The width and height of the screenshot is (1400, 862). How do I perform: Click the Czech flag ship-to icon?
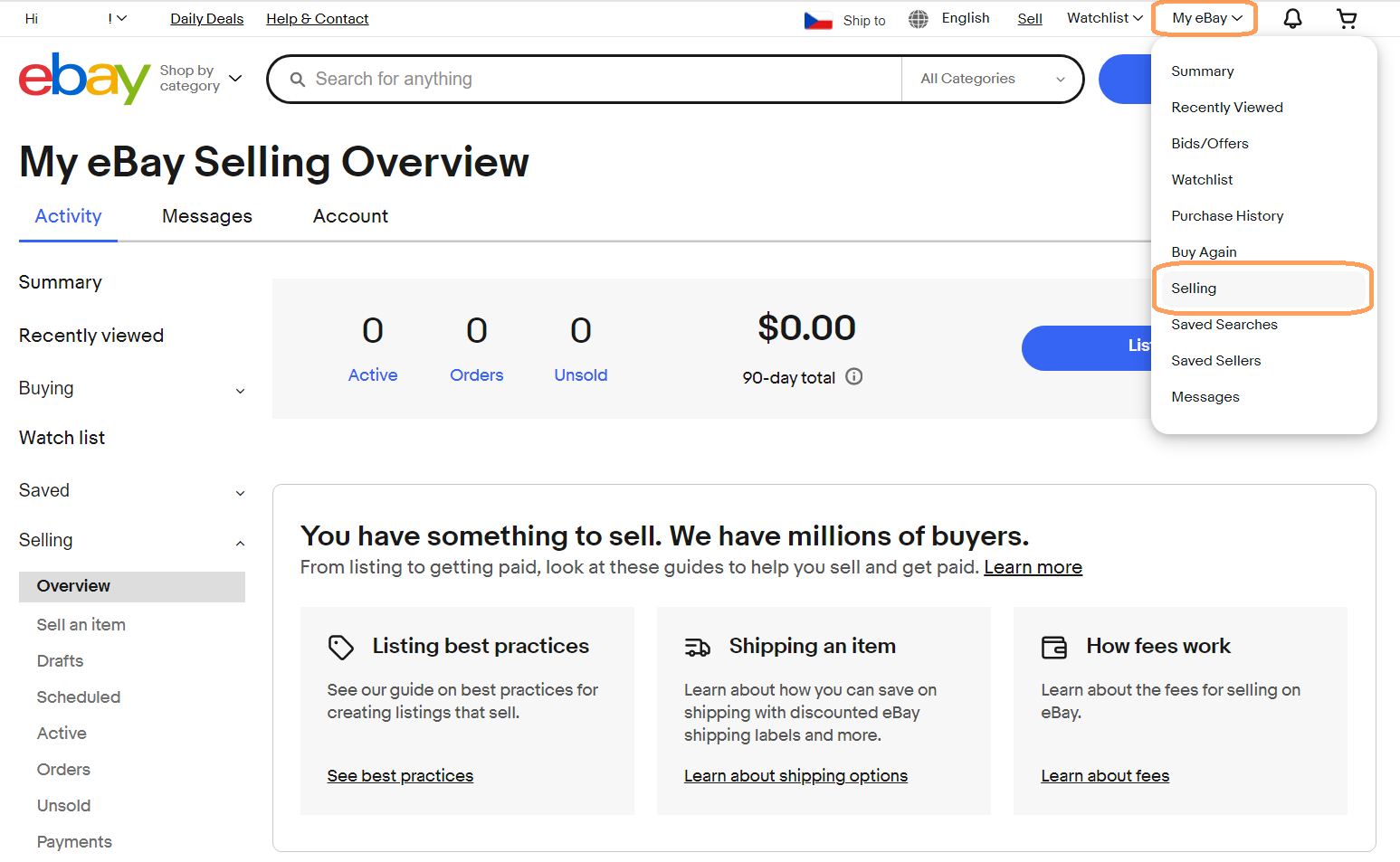(817, 18)
